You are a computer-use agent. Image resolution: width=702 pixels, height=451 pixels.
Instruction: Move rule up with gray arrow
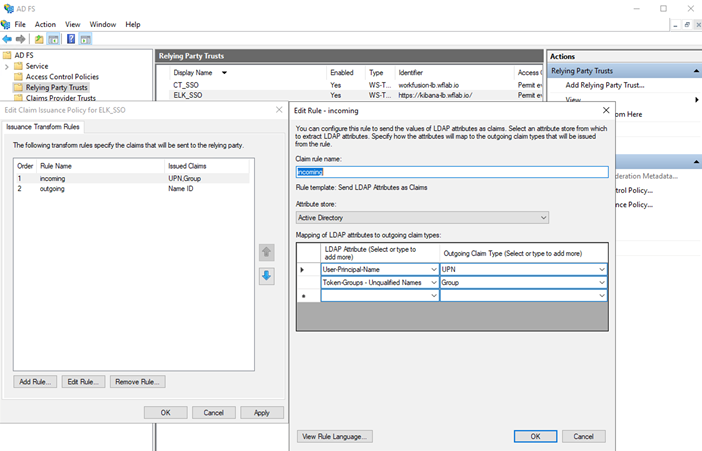[266, 252]
